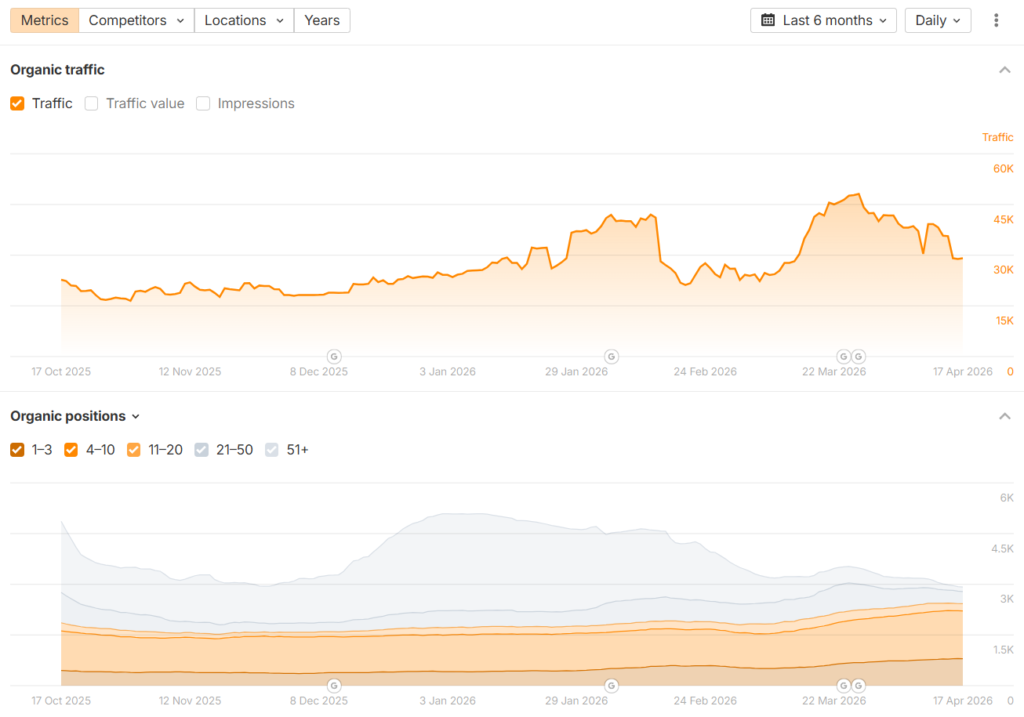The height and width of the screenshot is (717, 1024).
Task: Click Google update marker near 29 Jan 2026 on positions chart
Action: point(611,685)
